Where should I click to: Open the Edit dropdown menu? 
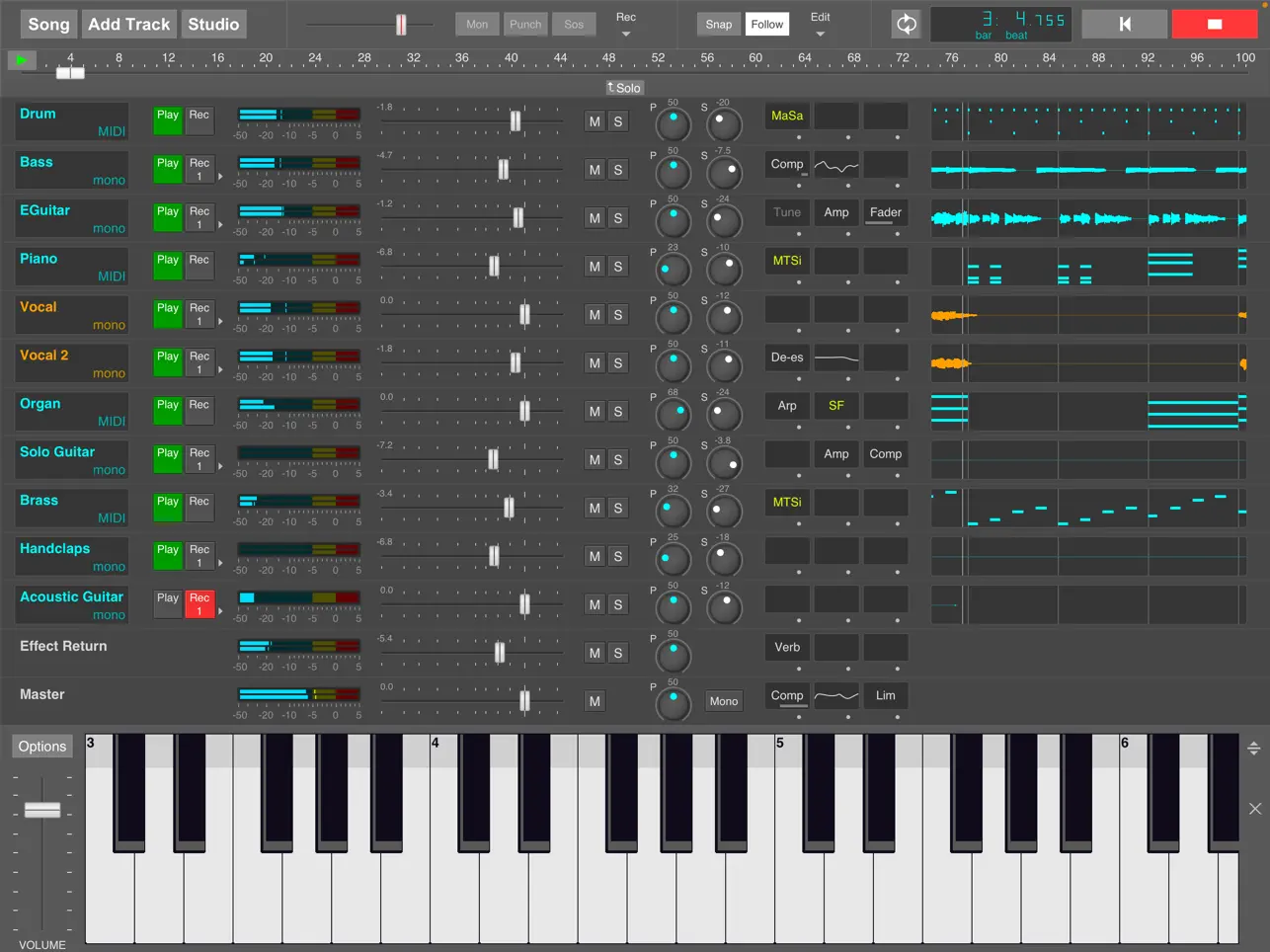click(x=820, y=24)
